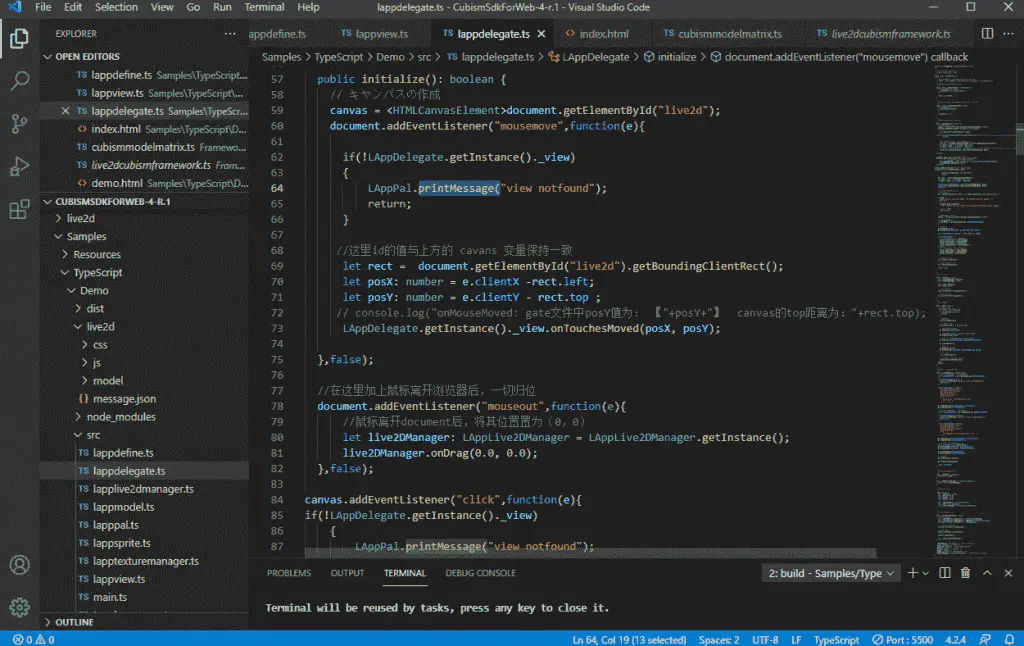Image resolution: width=1024 pixels, height=646 pixels.
Task: Open Explorer more actions ellipsis
Action: pos(230,33)
